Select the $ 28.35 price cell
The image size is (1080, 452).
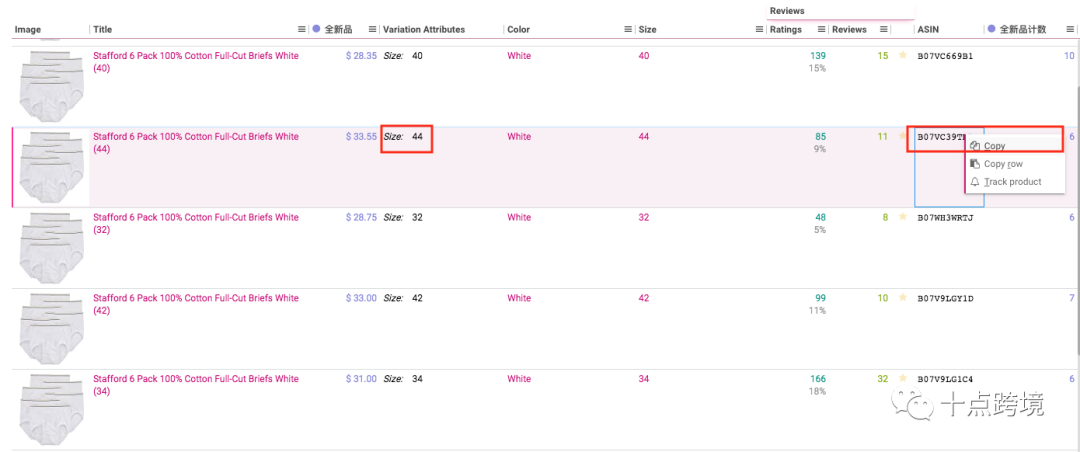(361, 56)
